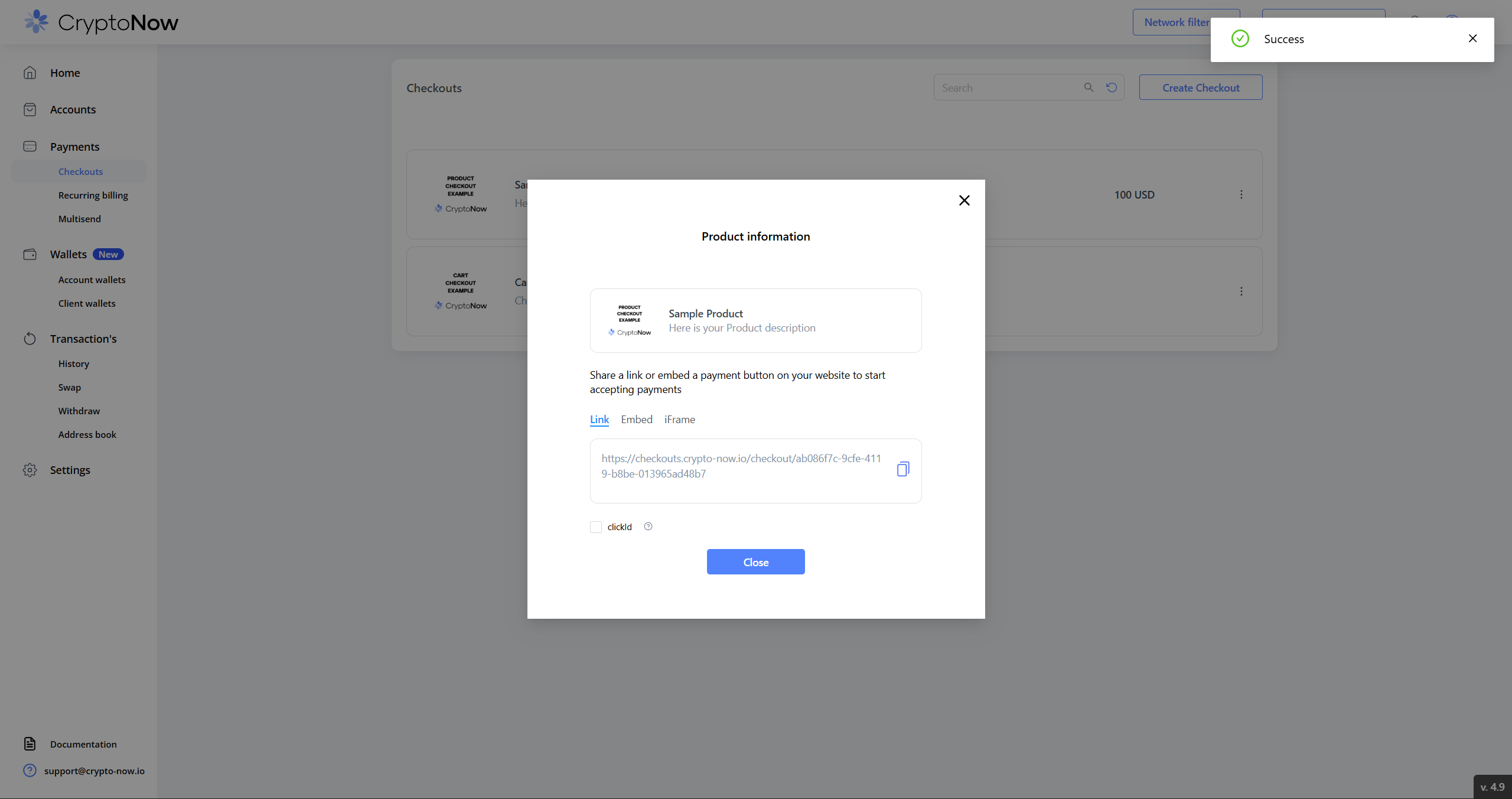
Task: Click the Sample Product title in dialog
Action: tap(706, 313)
